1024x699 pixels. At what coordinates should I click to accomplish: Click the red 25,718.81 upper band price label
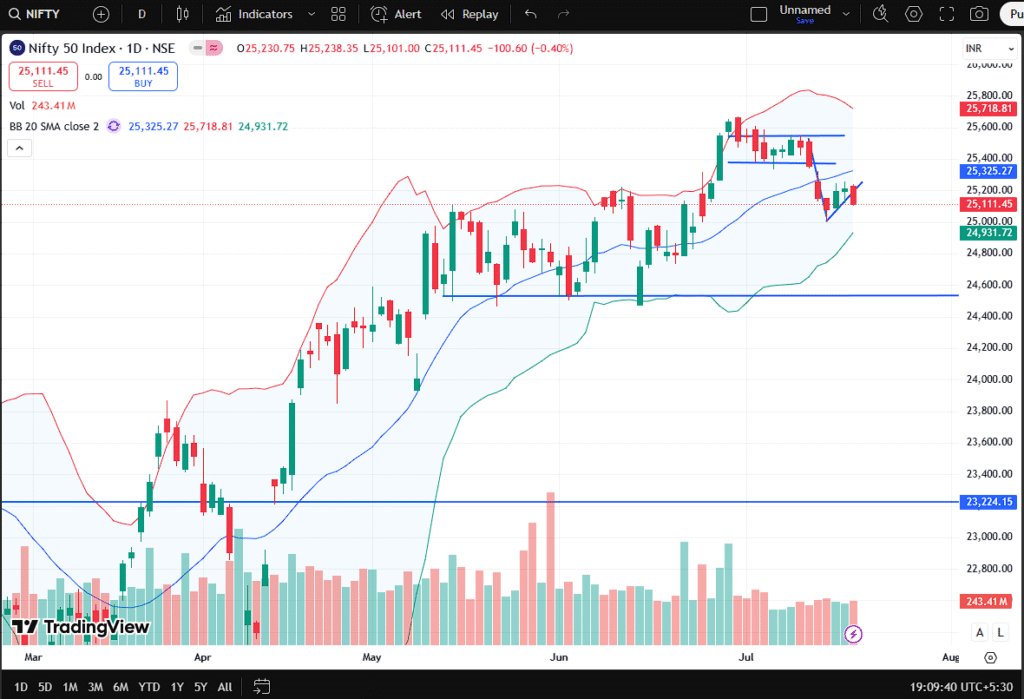tap(988, 108)
